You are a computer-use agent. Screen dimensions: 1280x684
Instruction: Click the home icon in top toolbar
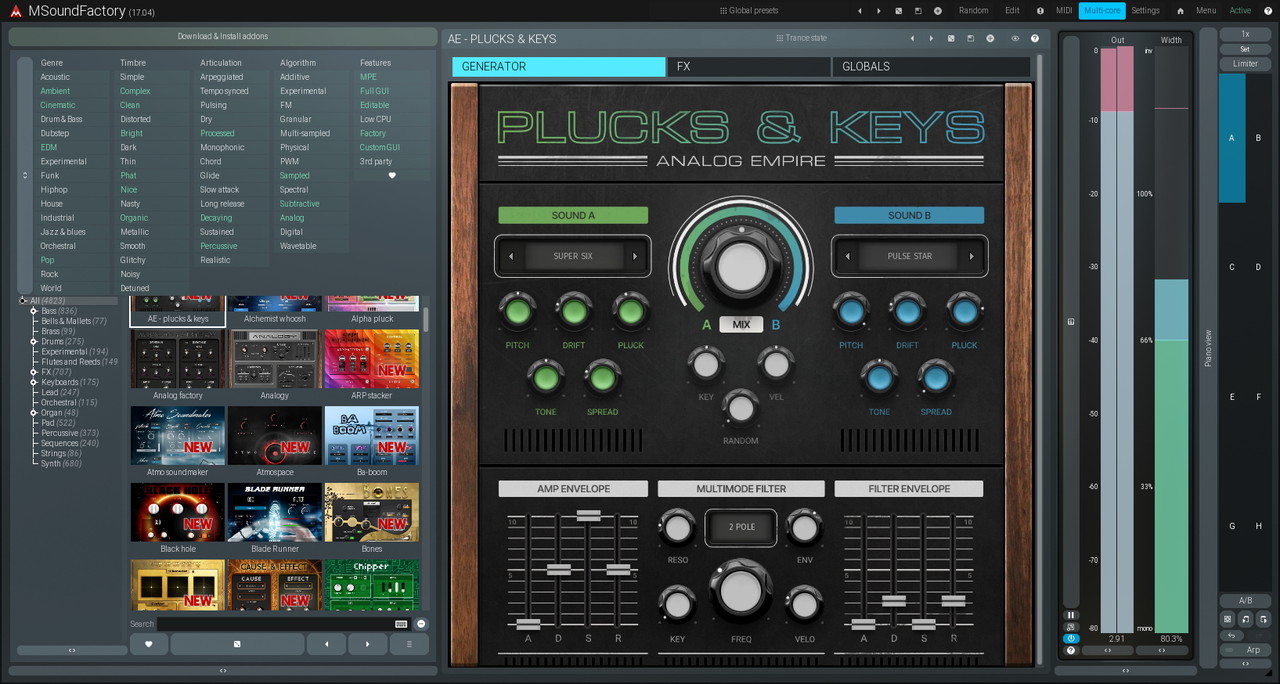(1180, 11)
